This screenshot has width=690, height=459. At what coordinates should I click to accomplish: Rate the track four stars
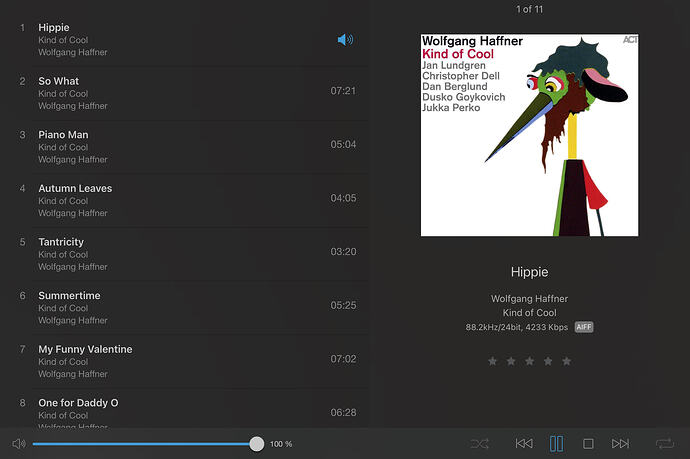[548, 361]
